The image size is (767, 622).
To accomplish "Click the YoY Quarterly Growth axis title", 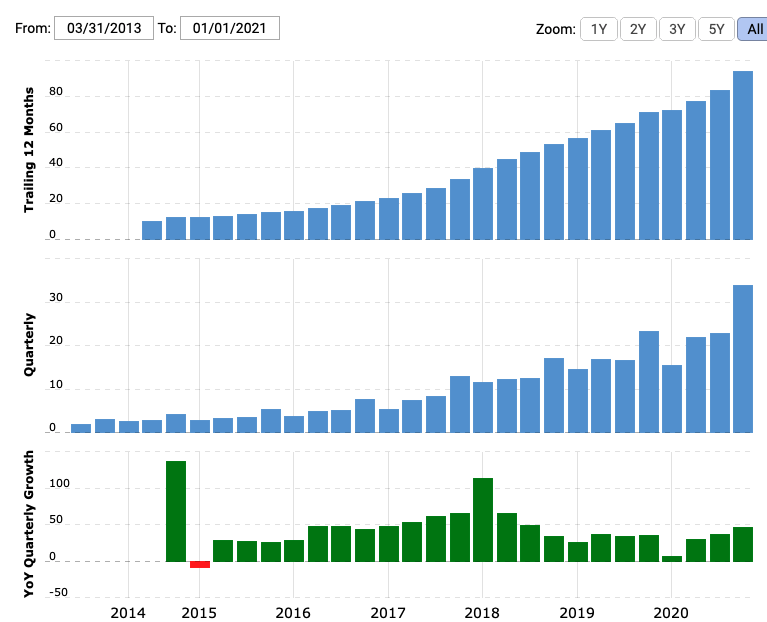I will tap(29, 524).
